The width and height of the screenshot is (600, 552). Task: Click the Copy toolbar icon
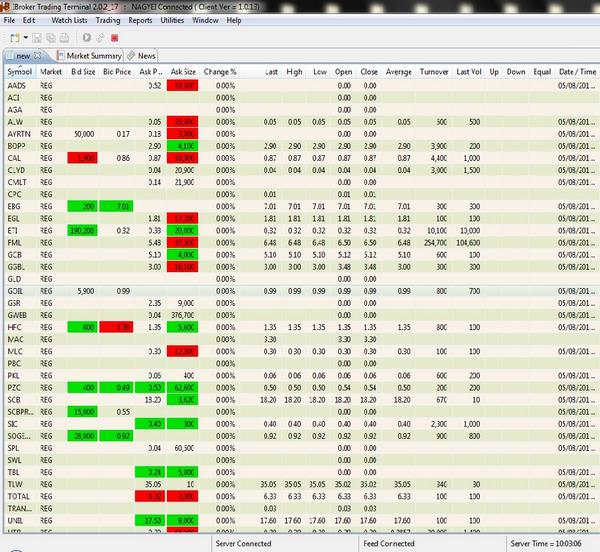tap(51, 38)
